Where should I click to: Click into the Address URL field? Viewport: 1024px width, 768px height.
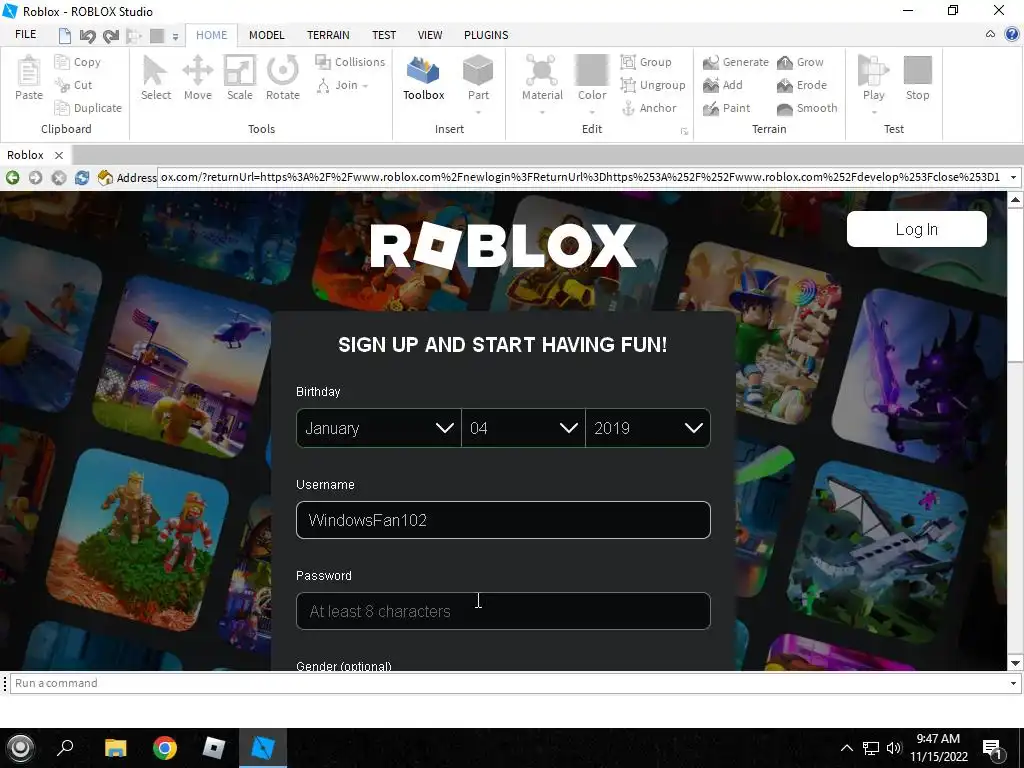(581, 177)
